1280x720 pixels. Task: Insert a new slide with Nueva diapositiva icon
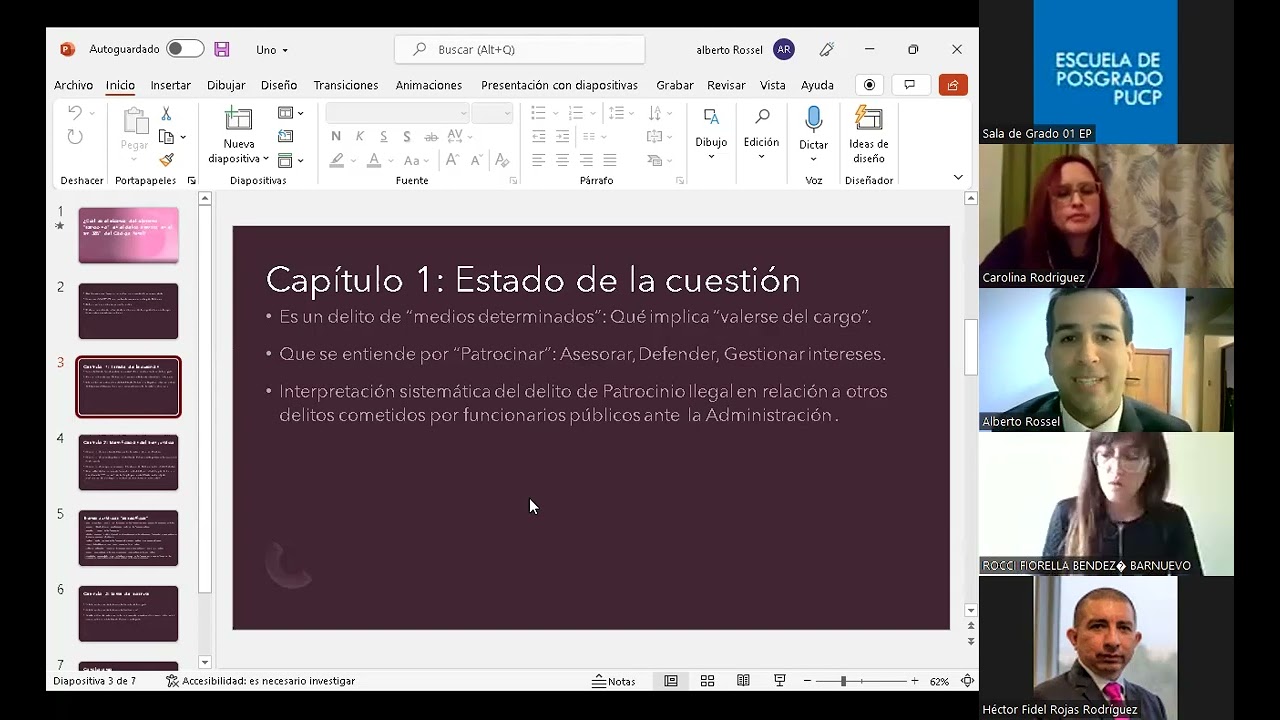tap(238, 120)
